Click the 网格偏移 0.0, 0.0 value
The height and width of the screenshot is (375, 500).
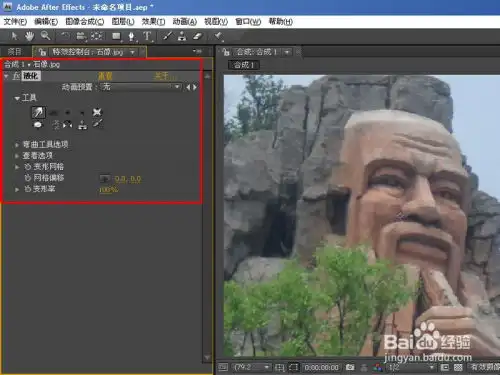click(128, 179)
